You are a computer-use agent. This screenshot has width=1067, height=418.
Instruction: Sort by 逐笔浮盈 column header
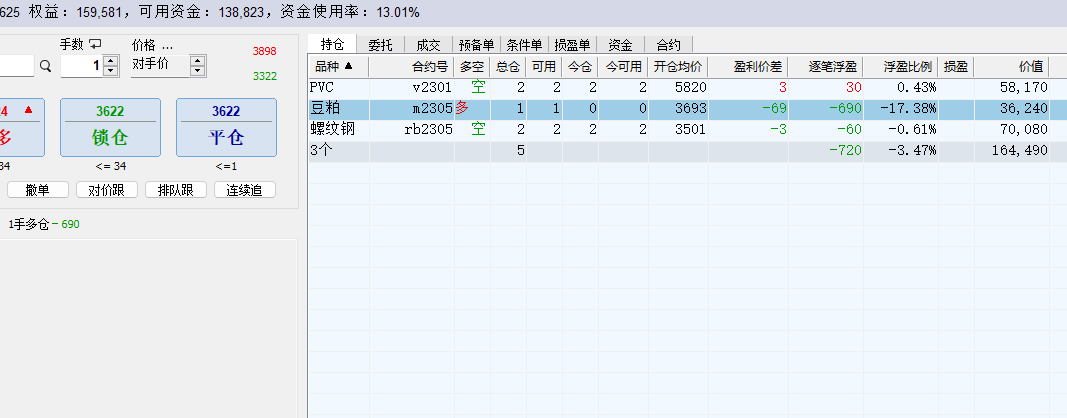[825, 67]
